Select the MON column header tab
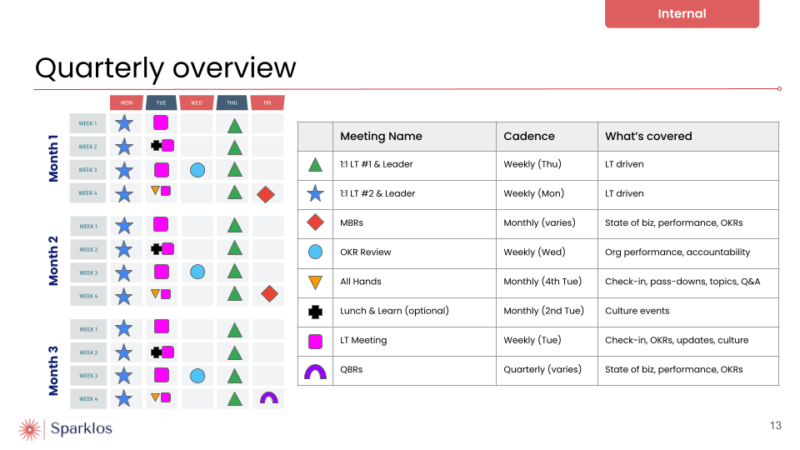The width and height of the screenshot is (800, 450). pos(126,102)
